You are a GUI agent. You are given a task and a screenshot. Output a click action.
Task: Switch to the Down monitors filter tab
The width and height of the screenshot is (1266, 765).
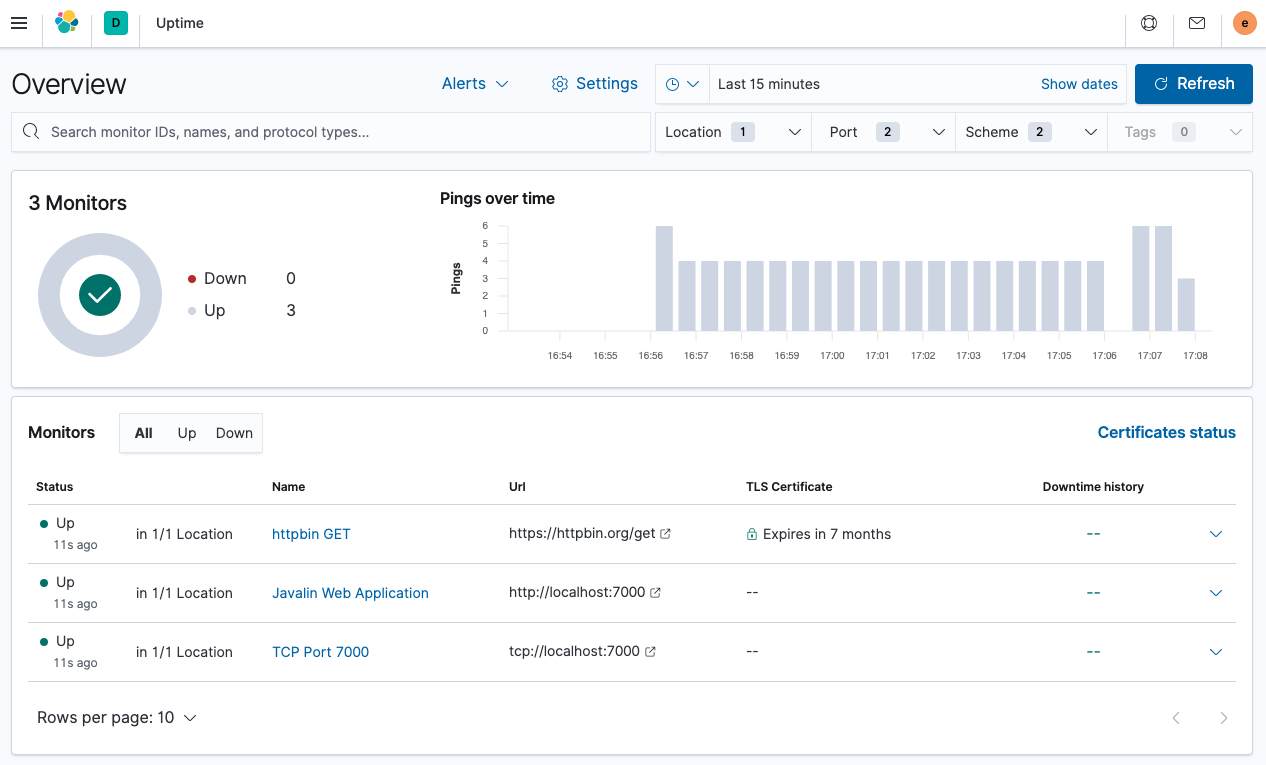(234, 433)
